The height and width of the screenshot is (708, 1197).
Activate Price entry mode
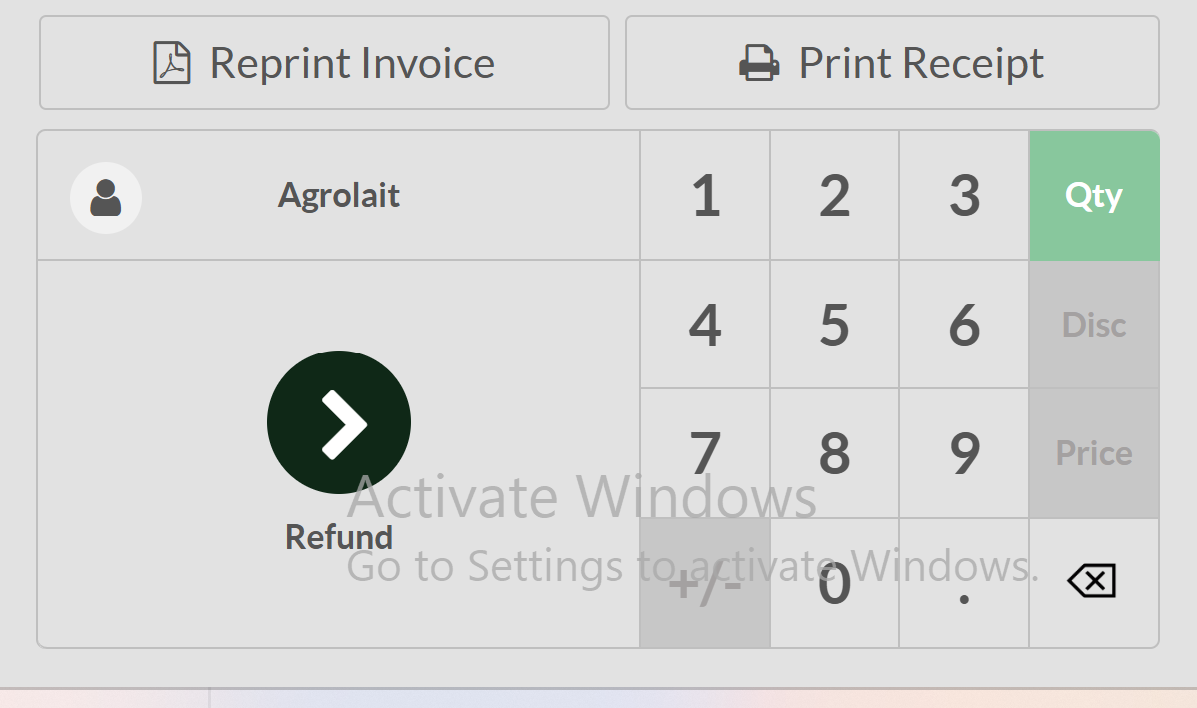(1094, 452)
